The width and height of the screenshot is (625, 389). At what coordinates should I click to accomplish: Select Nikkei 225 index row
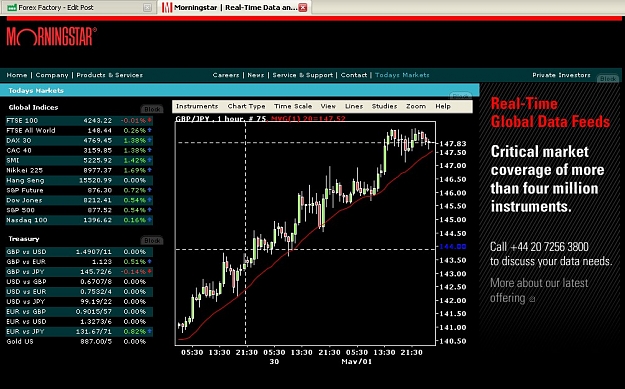(79, 170)
